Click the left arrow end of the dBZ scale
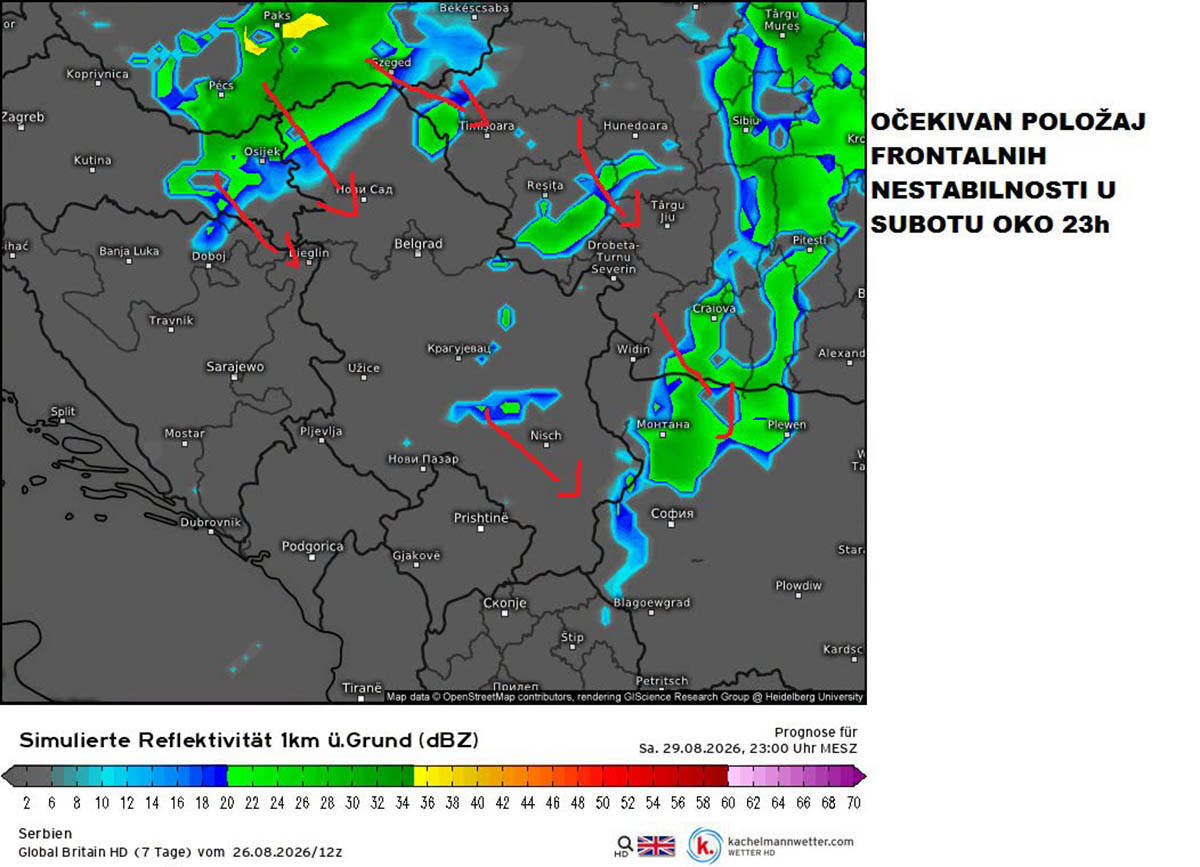The image size is (1200, 867). pos(6,776)
